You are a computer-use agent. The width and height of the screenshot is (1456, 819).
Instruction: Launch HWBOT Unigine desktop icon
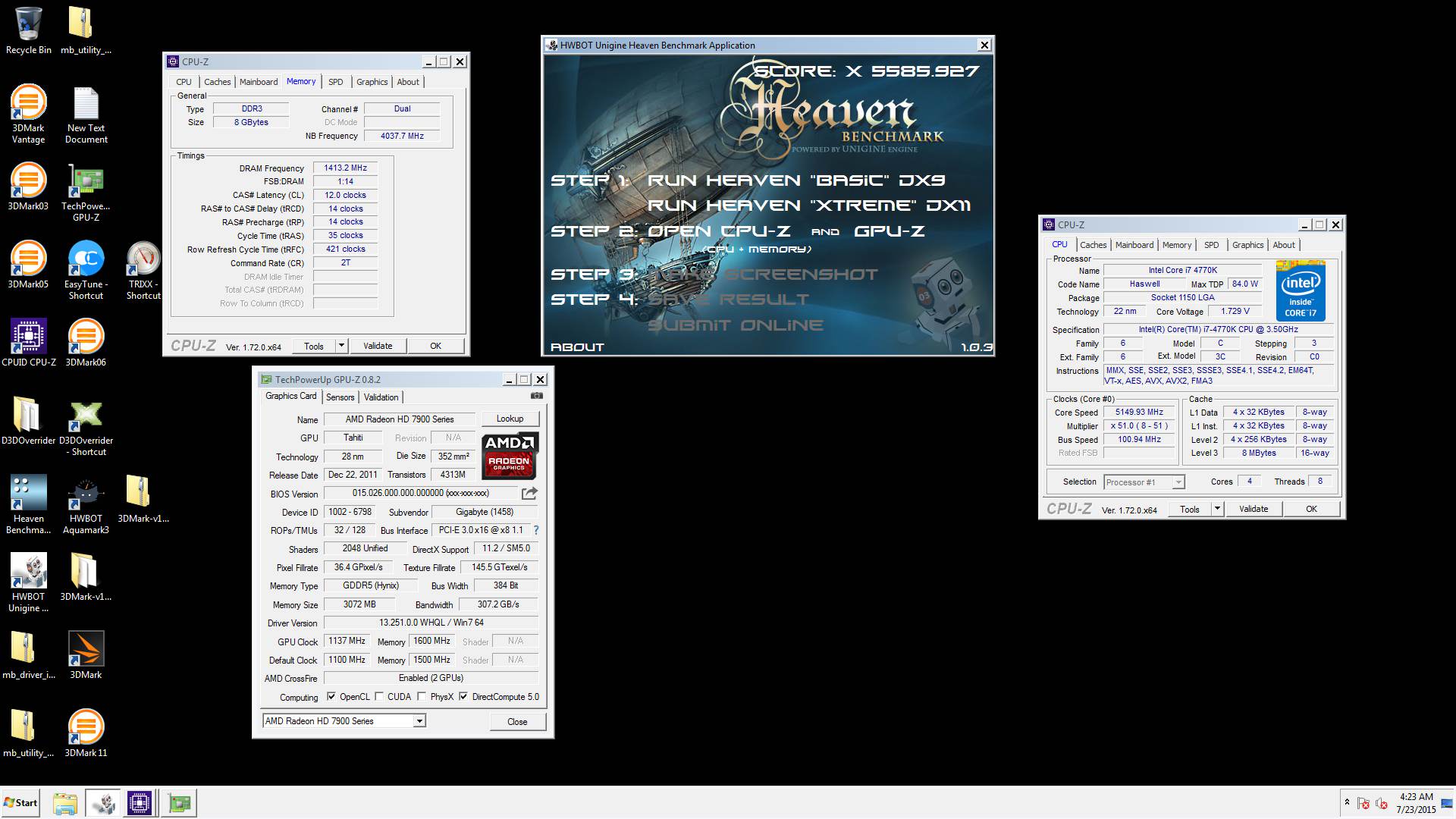tap(28, 582)
